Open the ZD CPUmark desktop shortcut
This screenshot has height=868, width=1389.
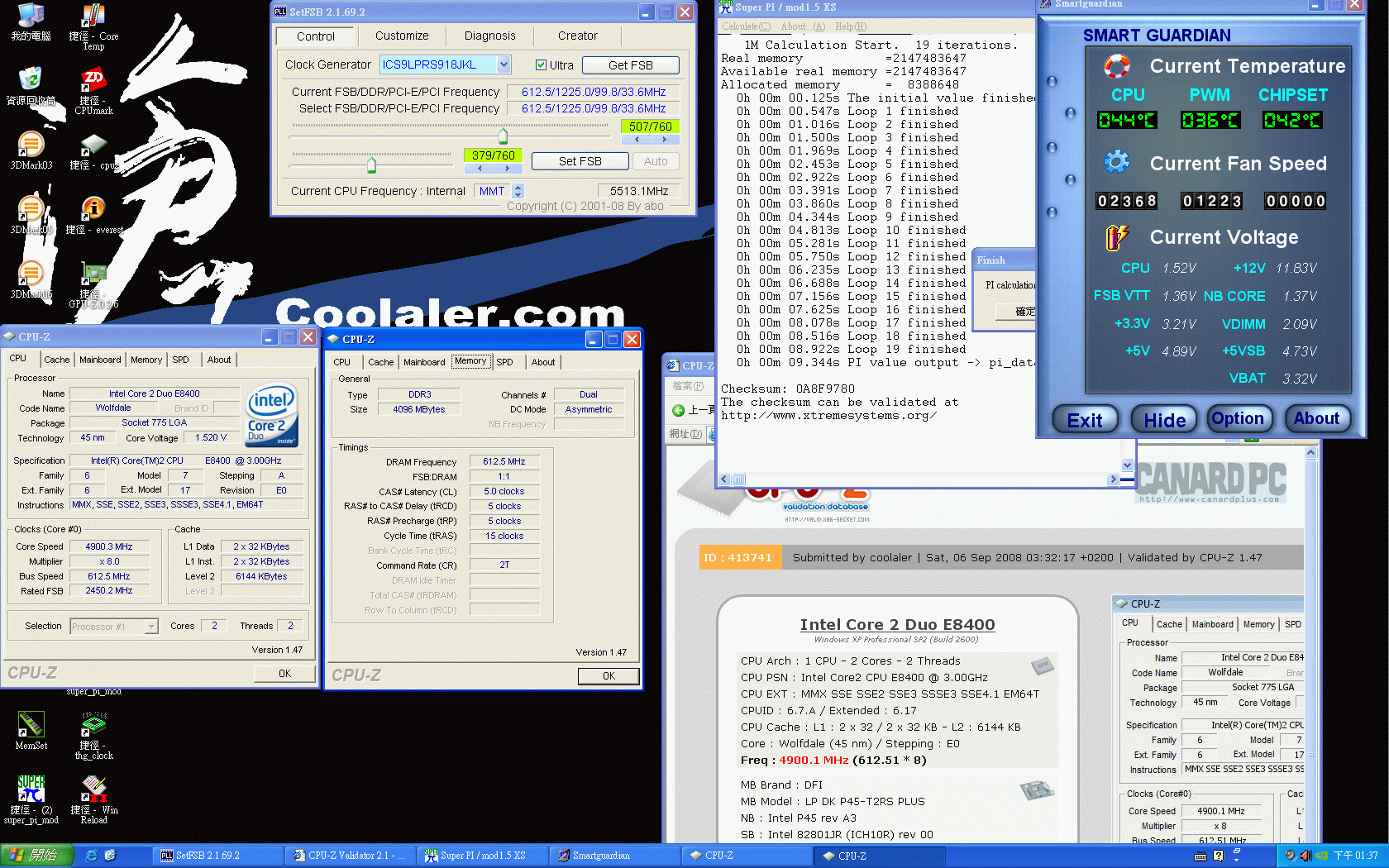93,91
